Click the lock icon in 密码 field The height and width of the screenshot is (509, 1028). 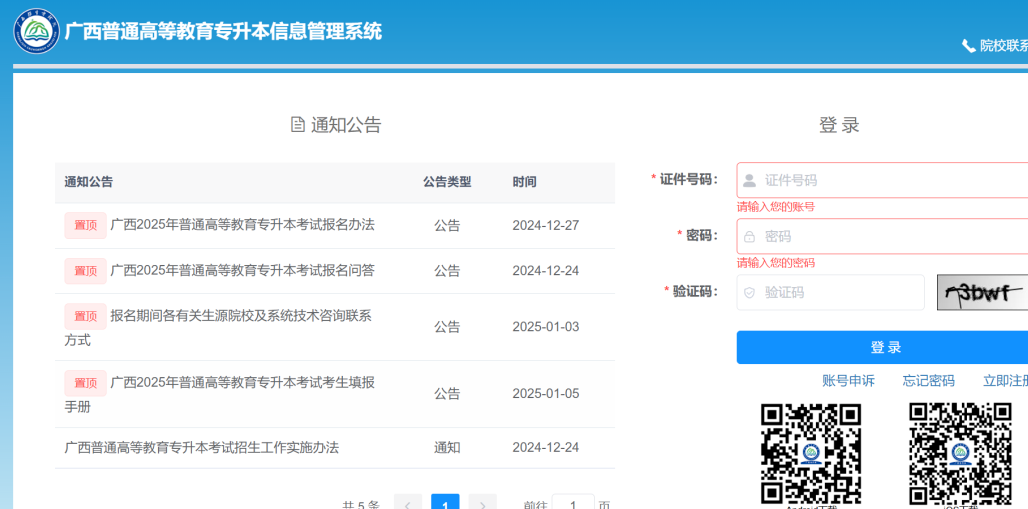point(749,237)
